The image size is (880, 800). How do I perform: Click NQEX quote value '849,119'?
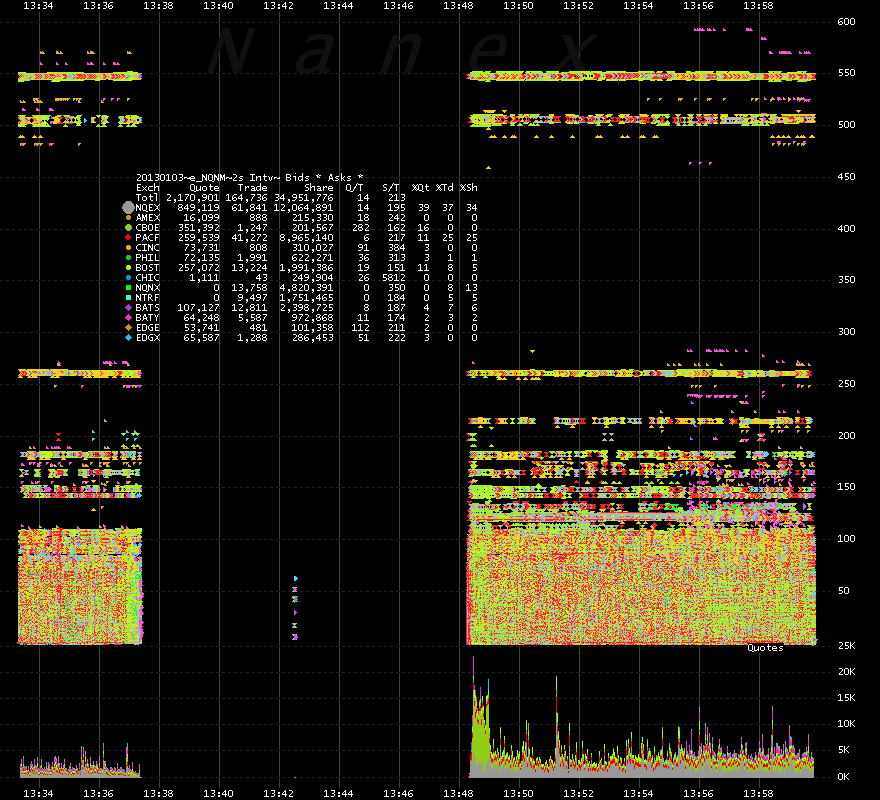click(x=198, y=208)
